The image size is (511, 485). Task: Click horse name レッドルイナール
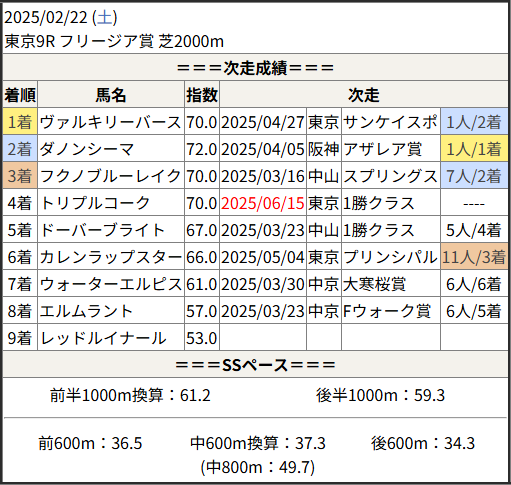(103, 338)
